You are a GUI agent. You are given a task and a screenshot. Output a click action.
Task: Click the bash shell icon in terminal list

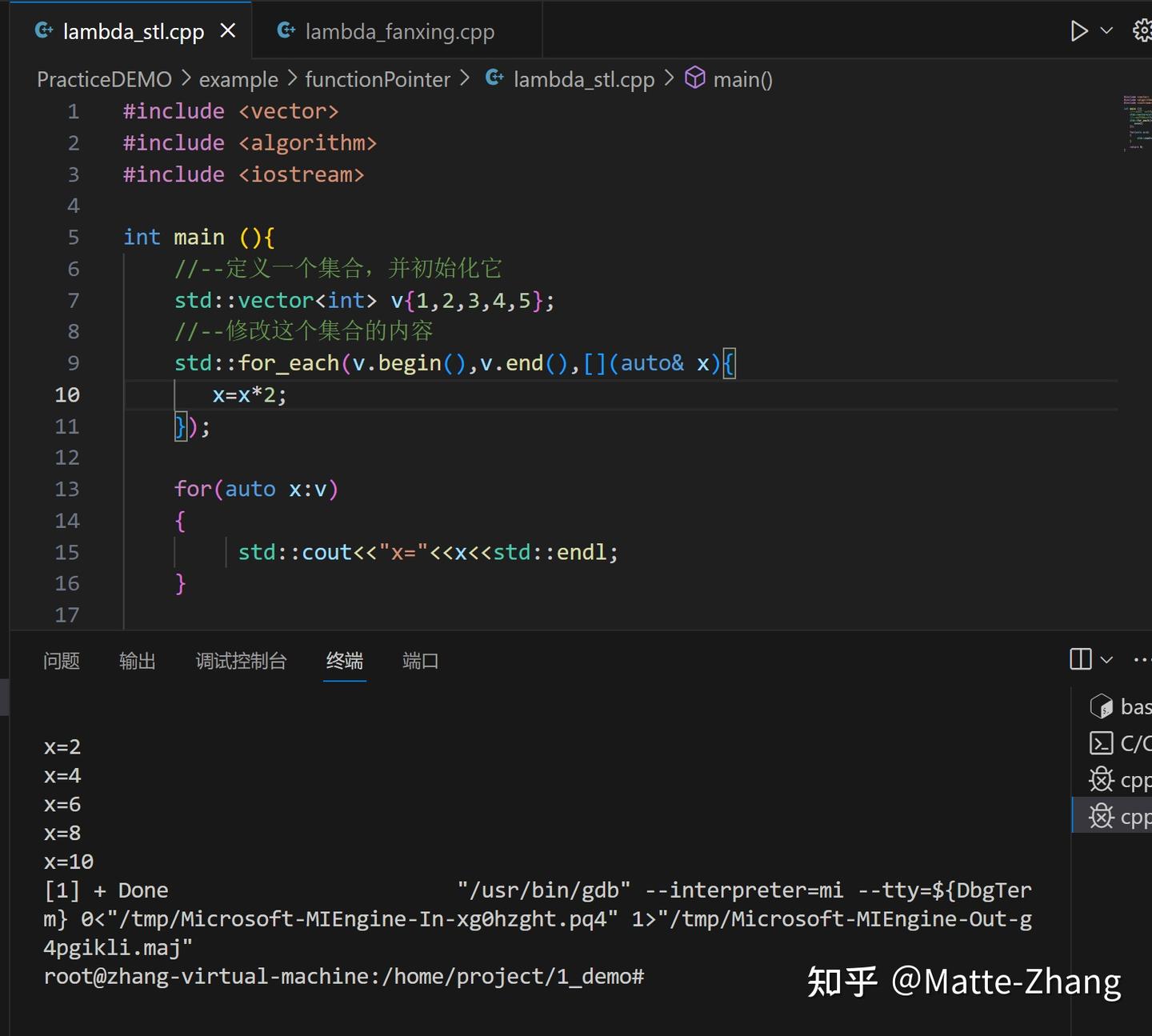pyautogui.click(x=1102, y=706)
